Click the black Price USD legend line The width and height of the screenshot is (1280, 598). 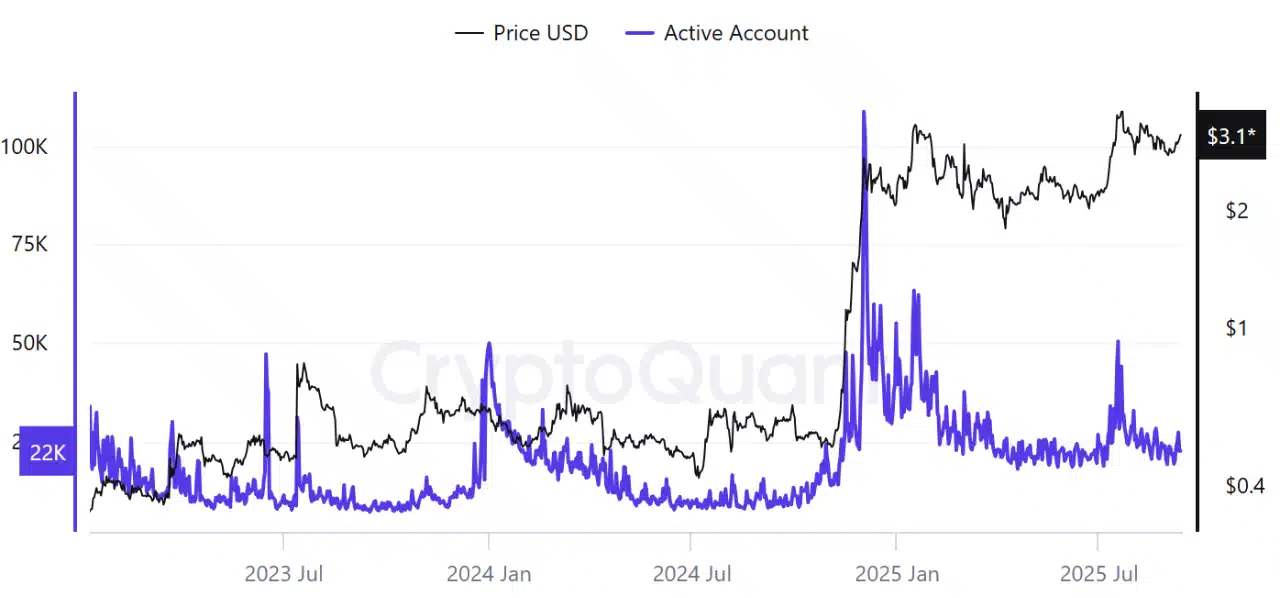click(469, 33)
